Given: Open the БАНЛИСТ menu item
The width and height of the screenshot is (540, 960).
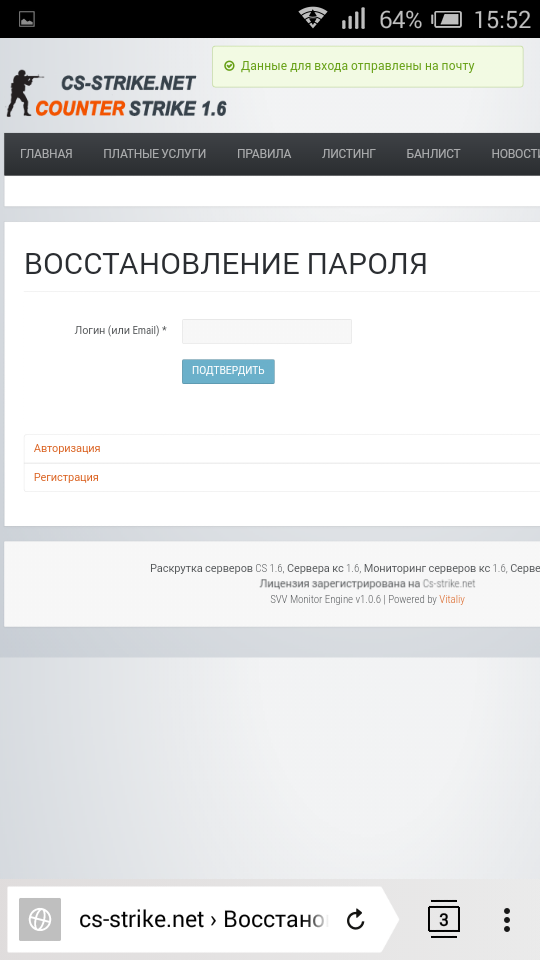Looking at the screenshot, I should point(433,154).
